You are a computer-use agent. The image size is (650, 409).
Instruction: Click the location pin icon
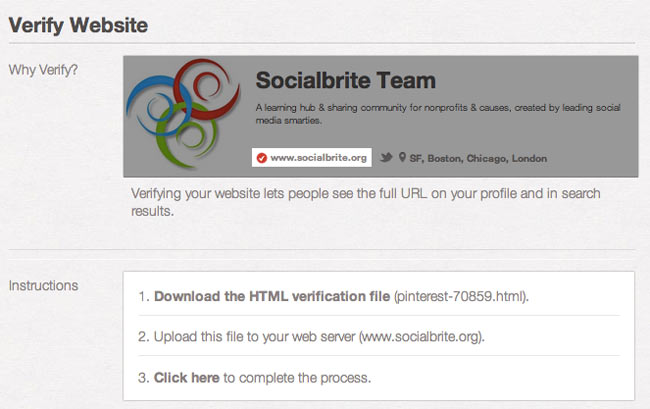[x=402, y=157]
